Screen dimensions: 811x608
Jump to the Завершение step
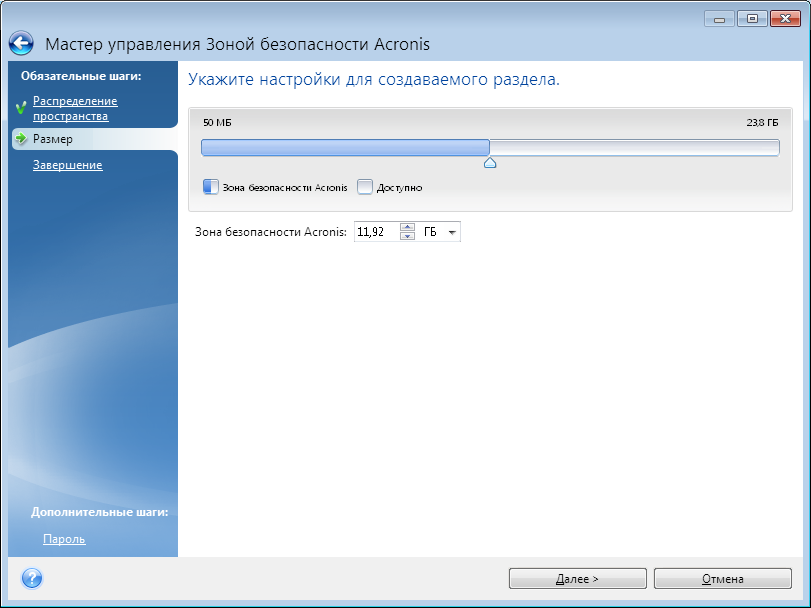coord(67,165)
